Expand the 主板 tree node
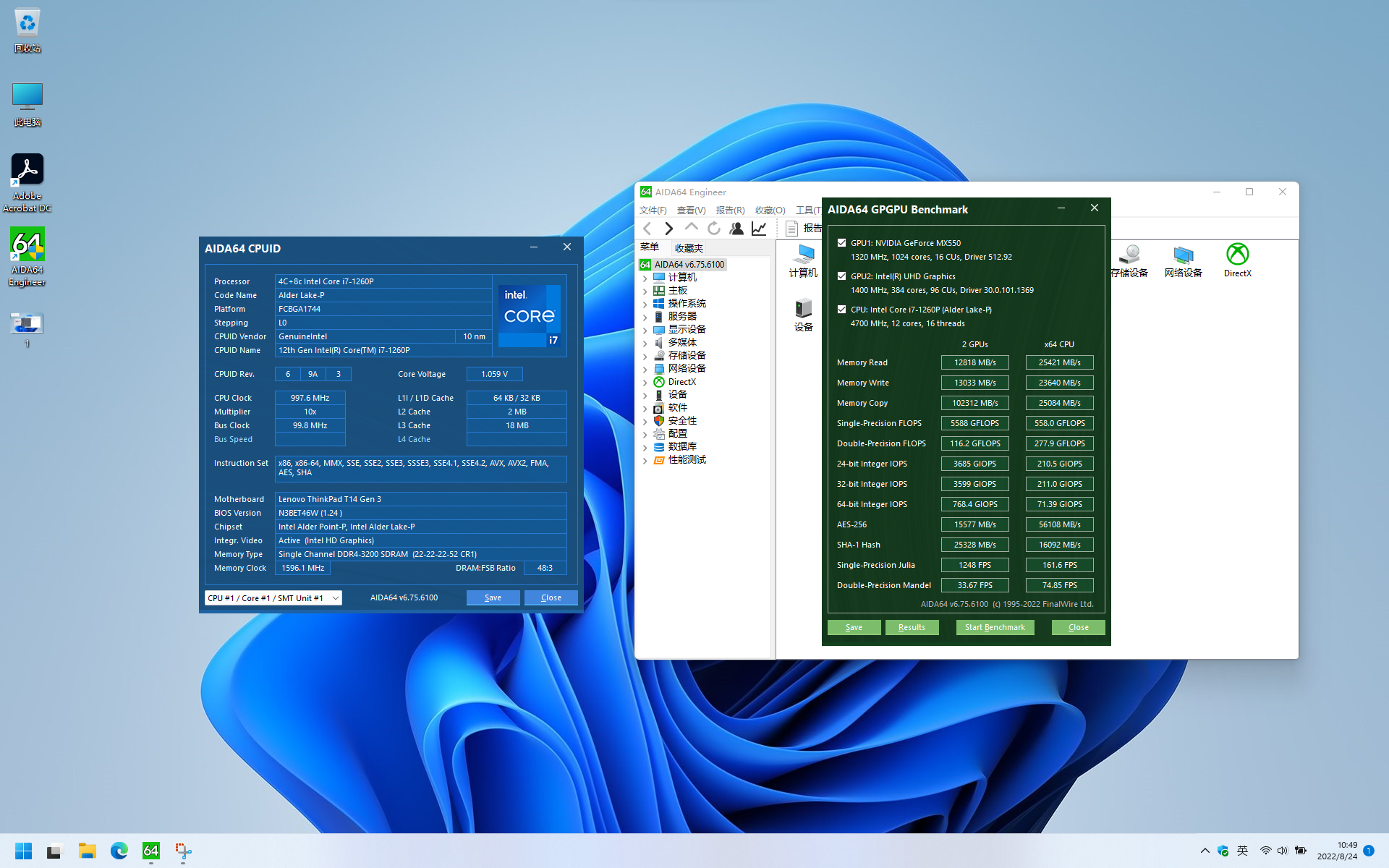Screen dimensions: 1389x868 pyautogui.click(x=645, y=291)
